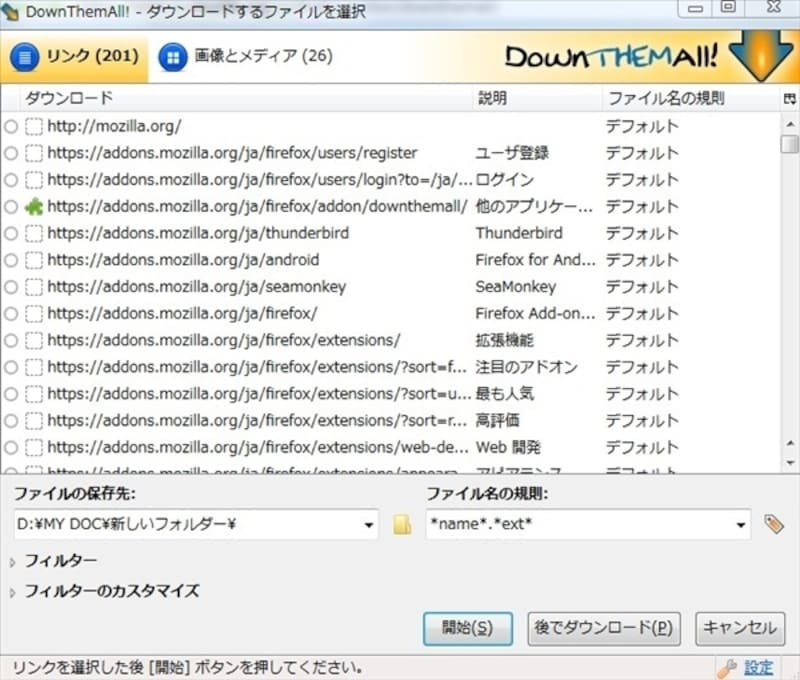Viewport: 800px width, 680px height.
Task: Click the tag icon next to renaming mask
Action: pyautogui.click(x=772, y=524)
